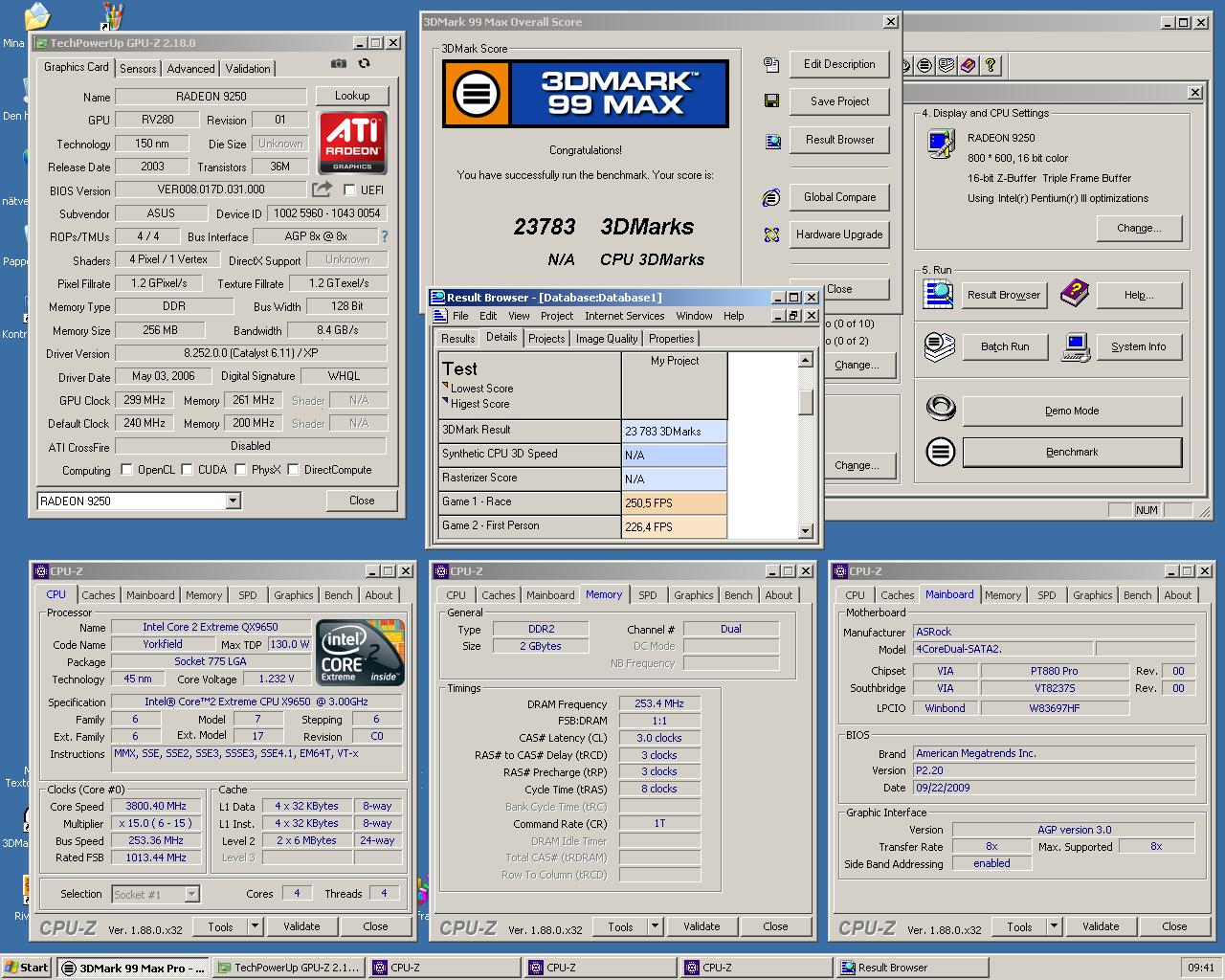Open Internet Services menu in Result Browser
Screen dimensions: 1225x980
pos(625,316)
